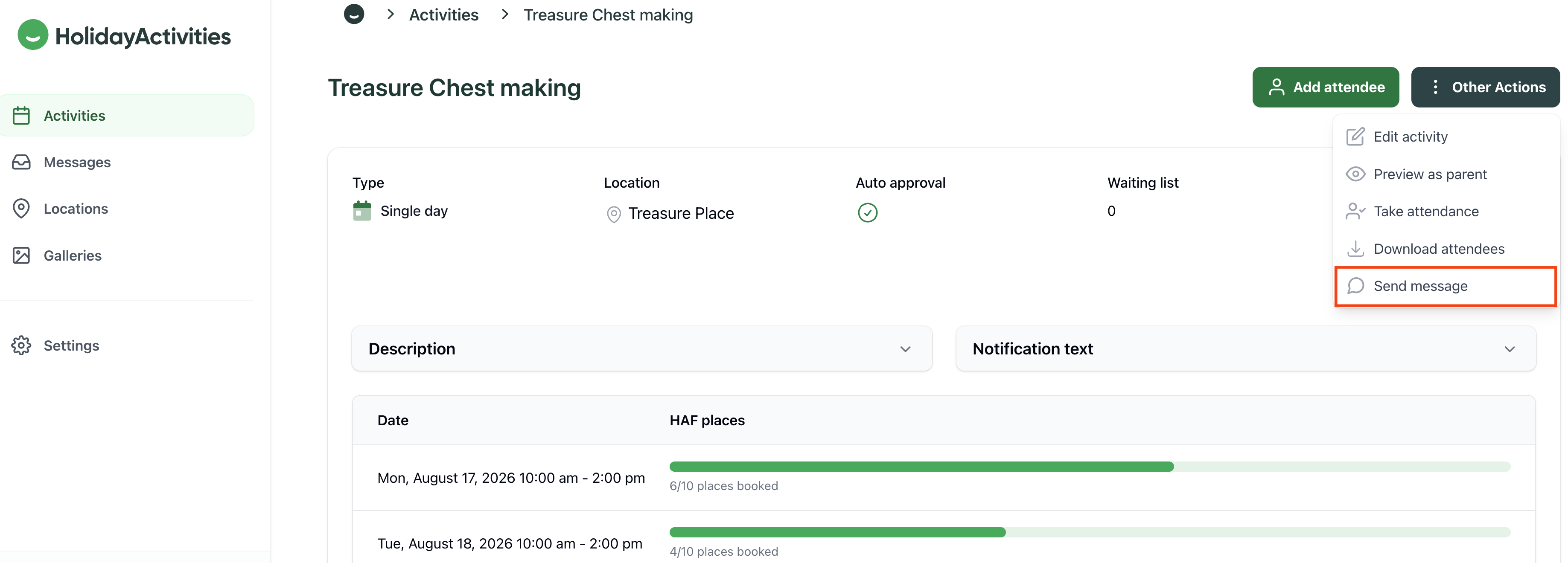This screenshot has width=1568, height=563.
Task: Open the Other Actions dropdown button
Action: (1485, 87)
